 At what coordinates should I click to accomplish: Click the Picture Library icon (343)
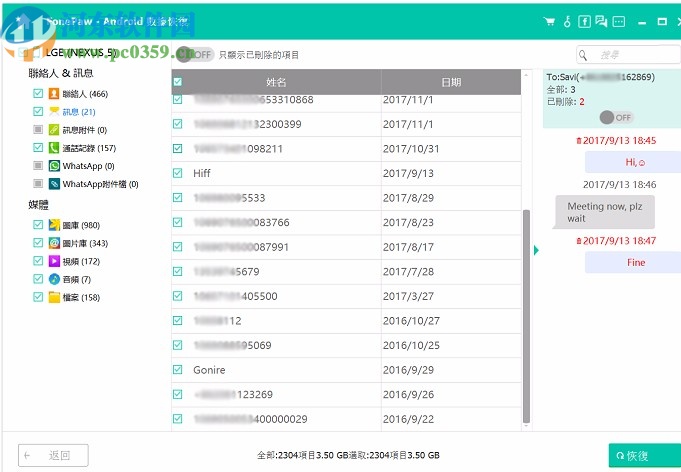(x=54, y=243)
